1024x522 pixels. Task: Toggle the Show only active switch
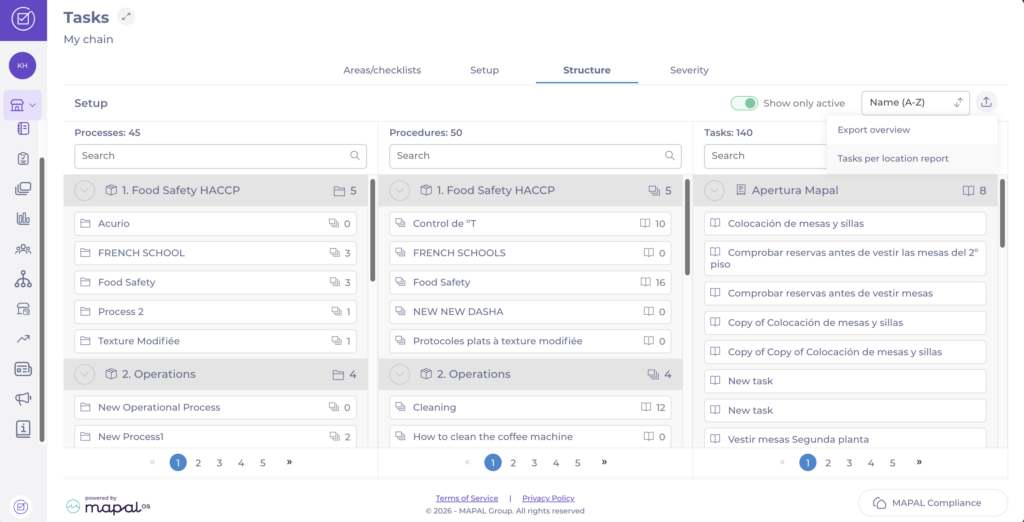(744, 103)
